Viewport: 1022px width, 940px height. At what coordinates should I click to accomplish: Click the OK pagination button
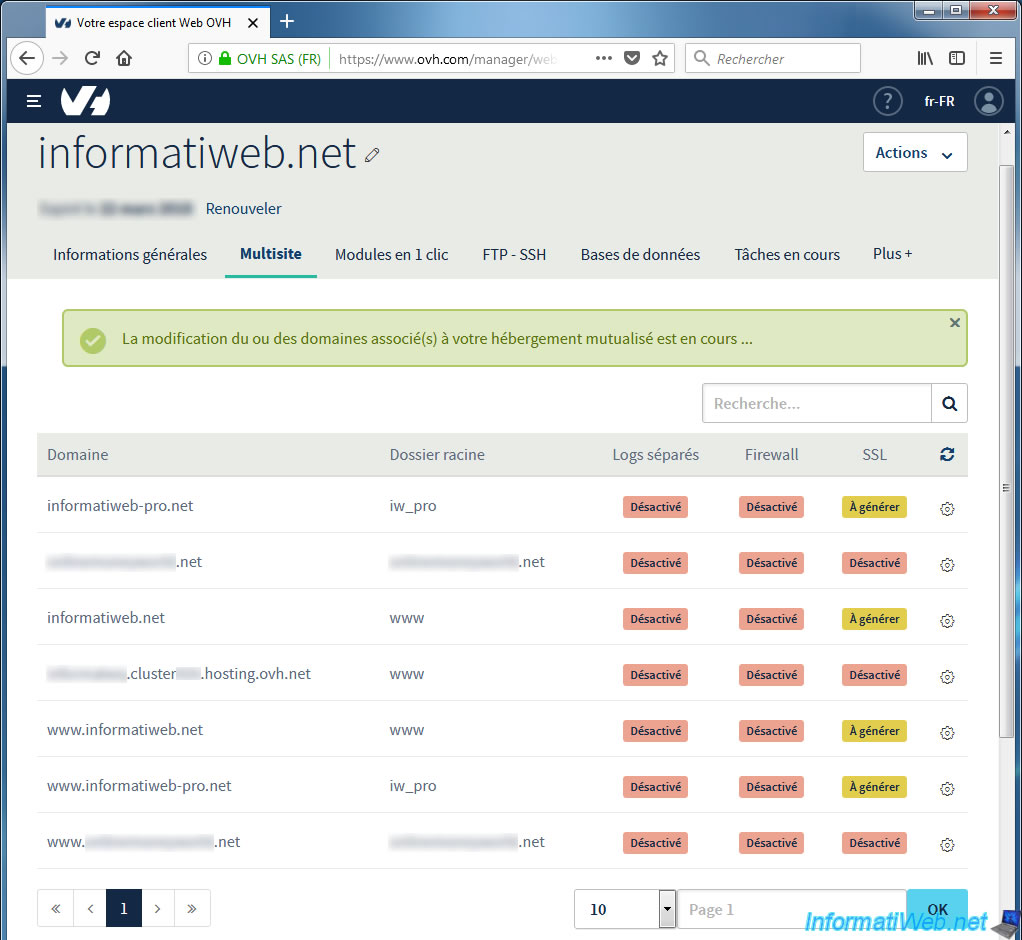937,909
